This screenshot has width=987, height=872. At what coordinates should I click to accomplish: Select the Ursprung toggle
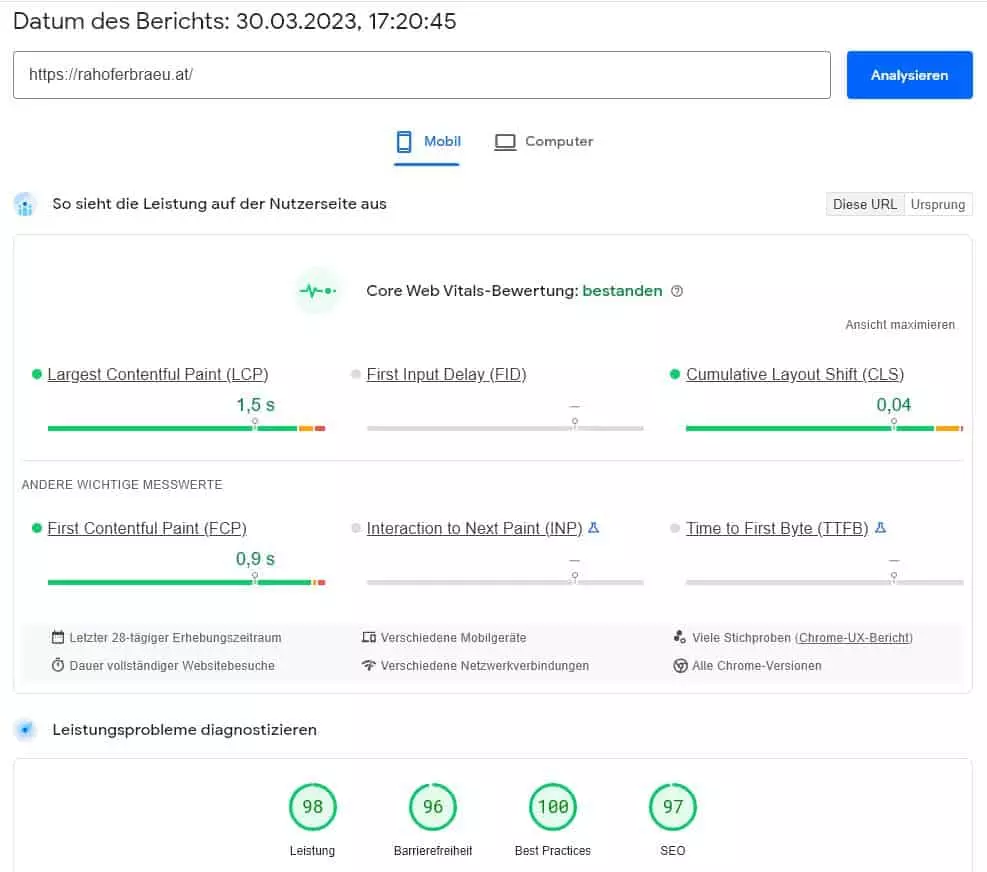click(938, 205)
